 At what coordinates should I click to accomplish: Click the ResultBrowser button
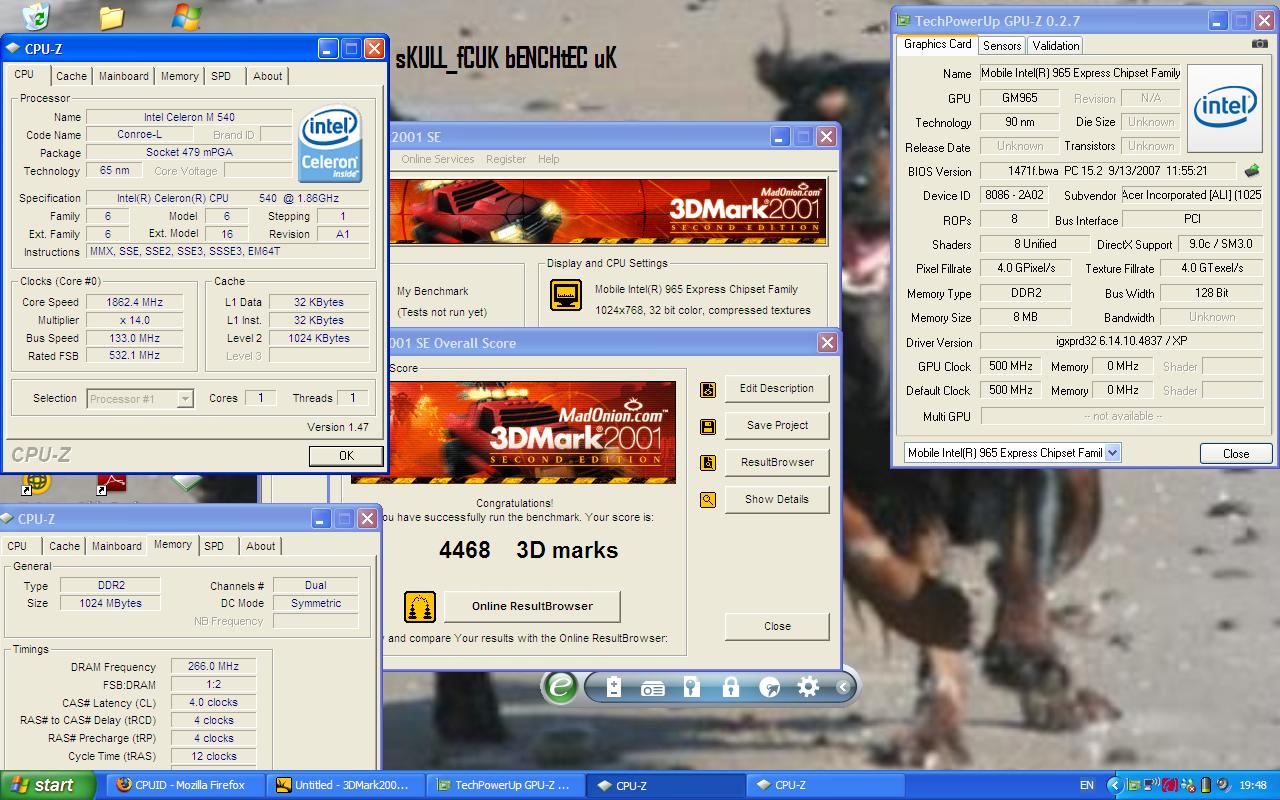[777, 463]
